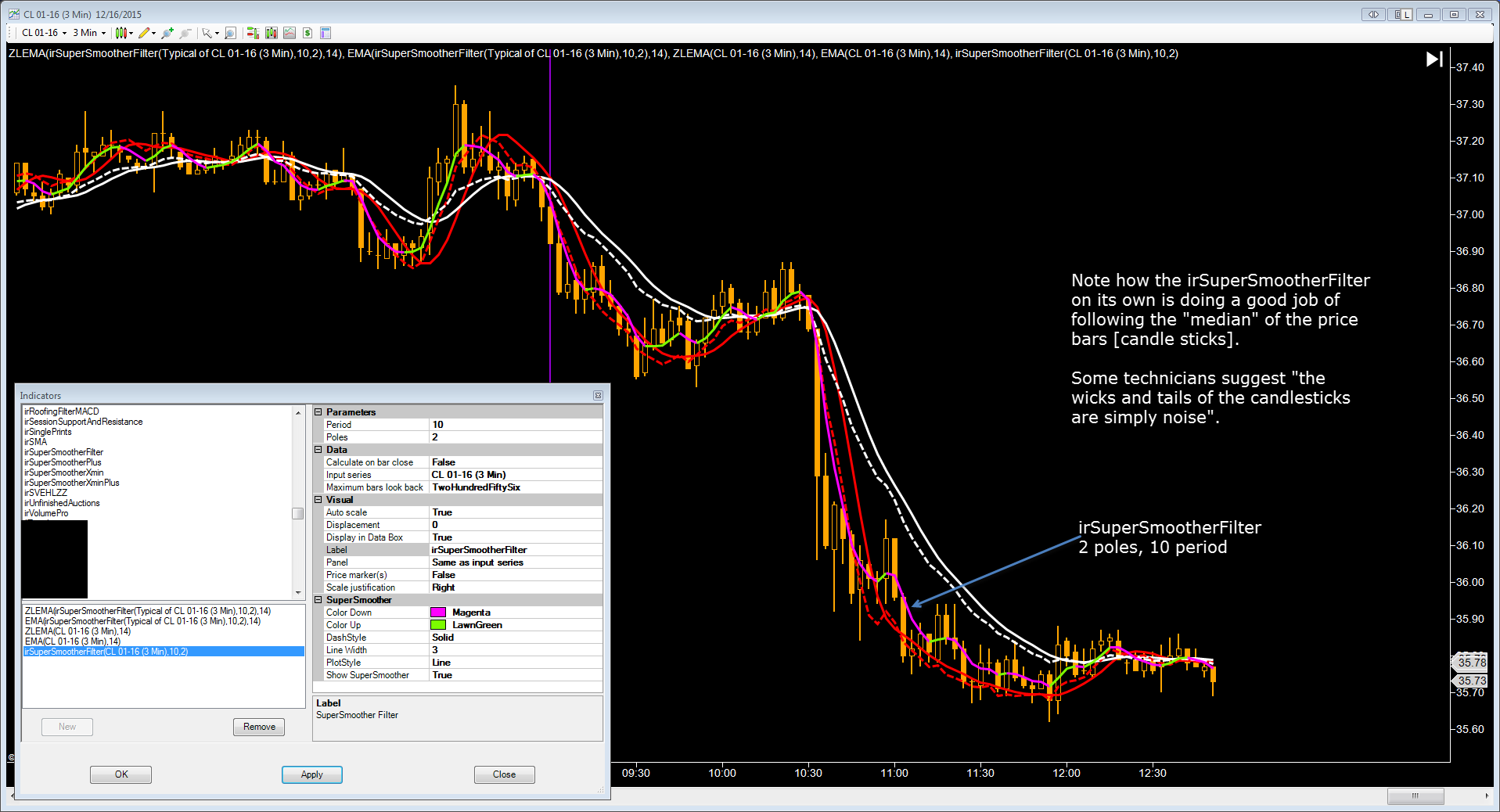This screenshot has width=1500, height=812.
Task: Open the chart properties icon
Action: 326,33
